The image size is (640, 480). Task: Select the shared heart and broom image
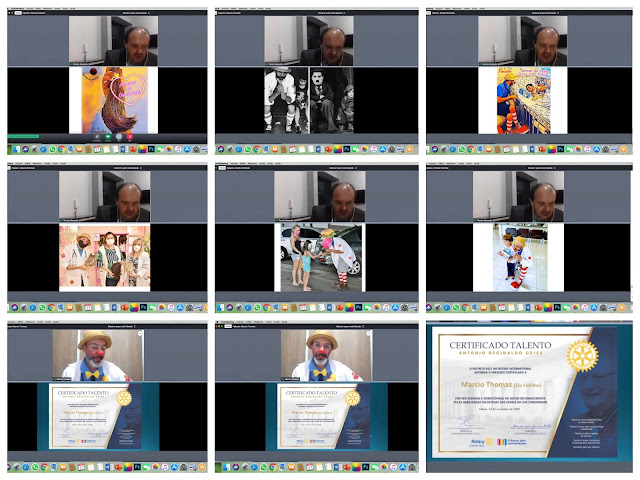[x=113, y=100]
